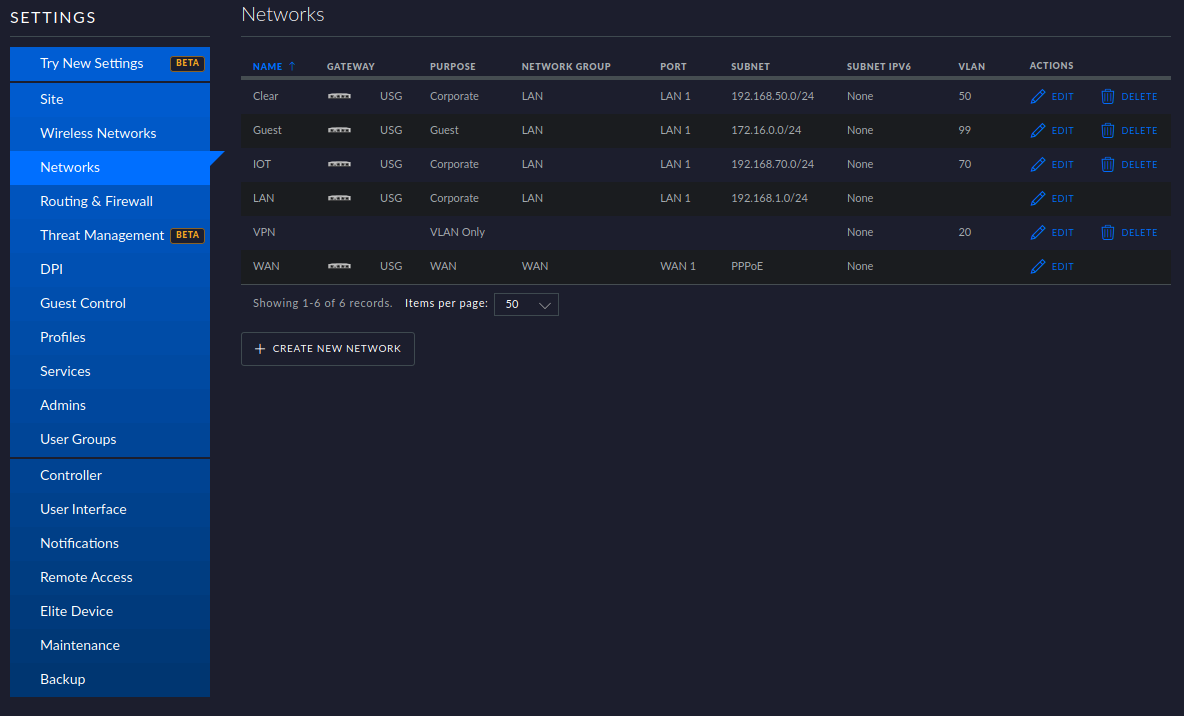
Task: Click the sort arrow next to Name header
Action: click(292, 66)
